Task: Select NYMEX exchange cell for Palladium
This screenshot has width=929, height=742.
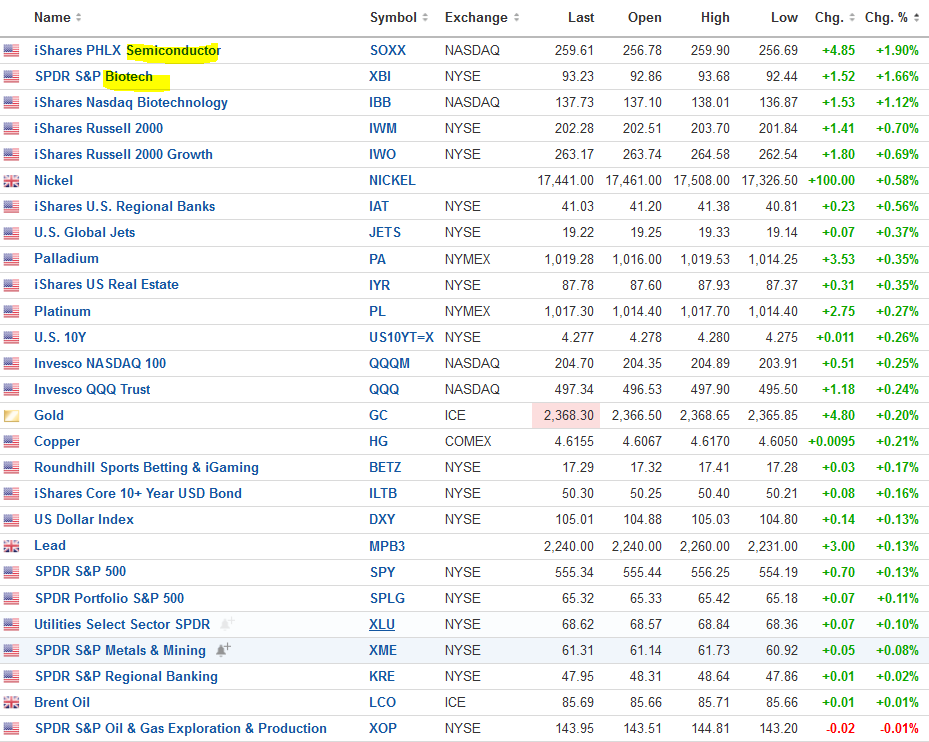Action: tap(467, 259)
